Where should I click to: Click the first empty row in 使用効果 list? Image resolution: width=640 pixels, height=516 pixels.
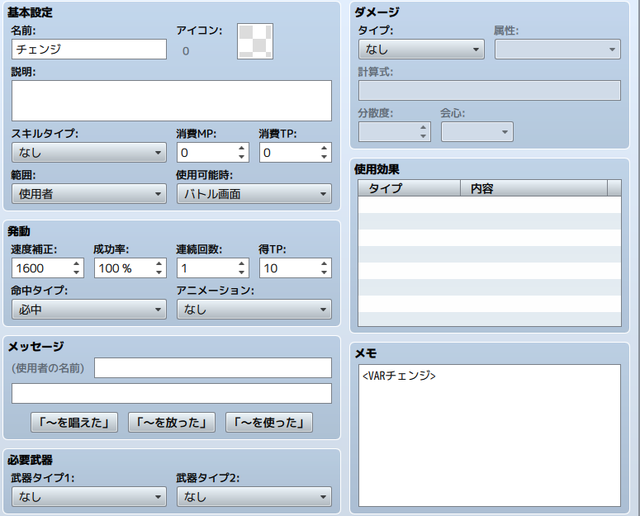(490, 205)
